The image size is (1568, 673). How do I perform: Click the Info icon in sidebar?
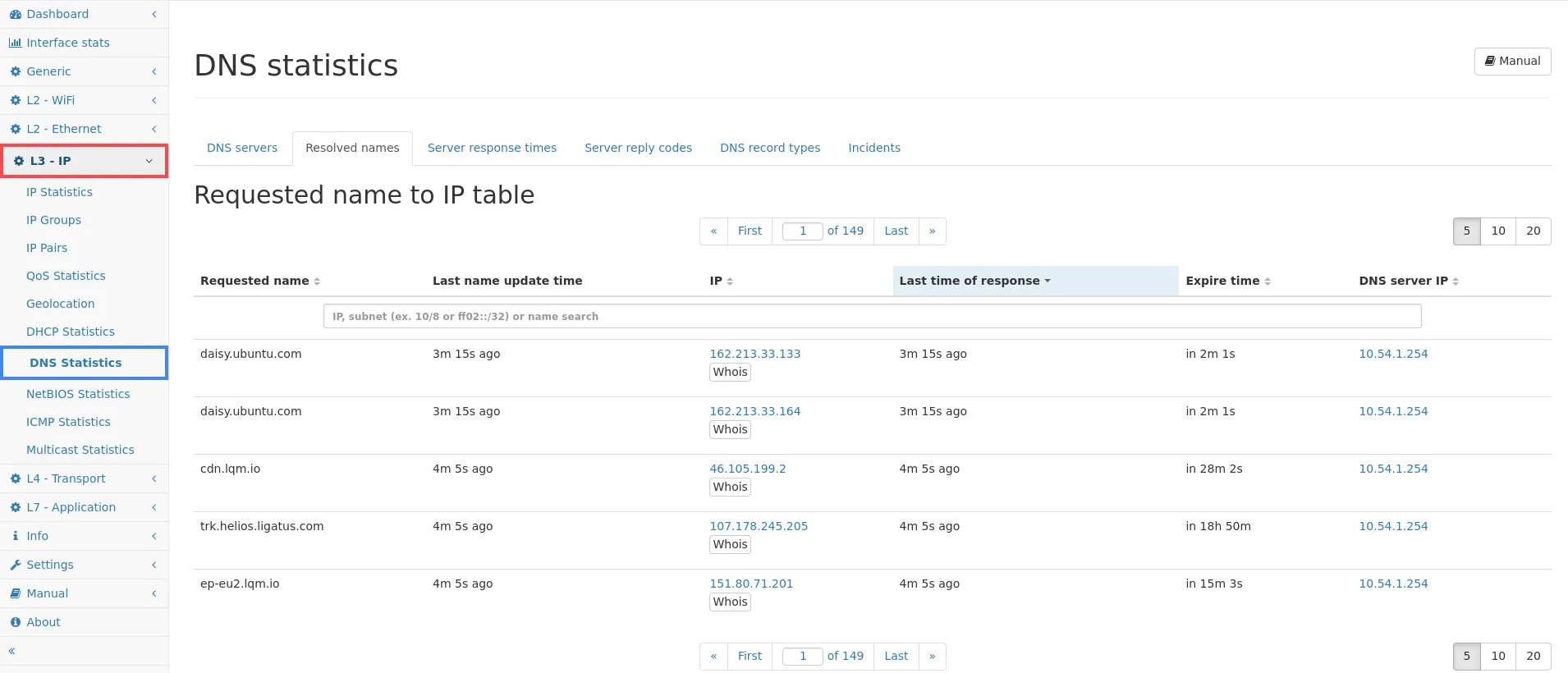pyautogui.click(x=15, y=536)
